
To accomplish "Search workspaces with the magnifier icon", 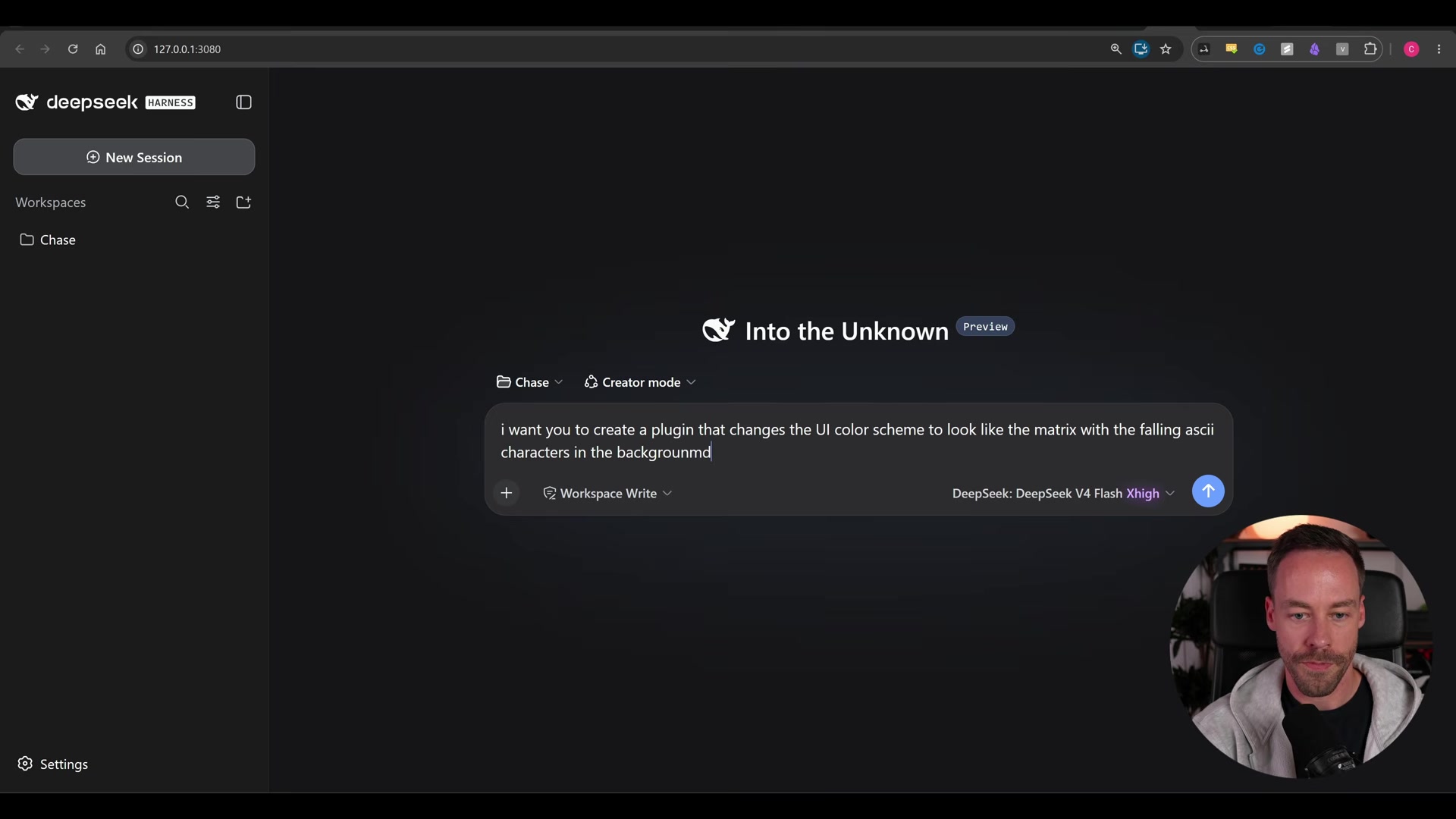I will coord(182,202).
